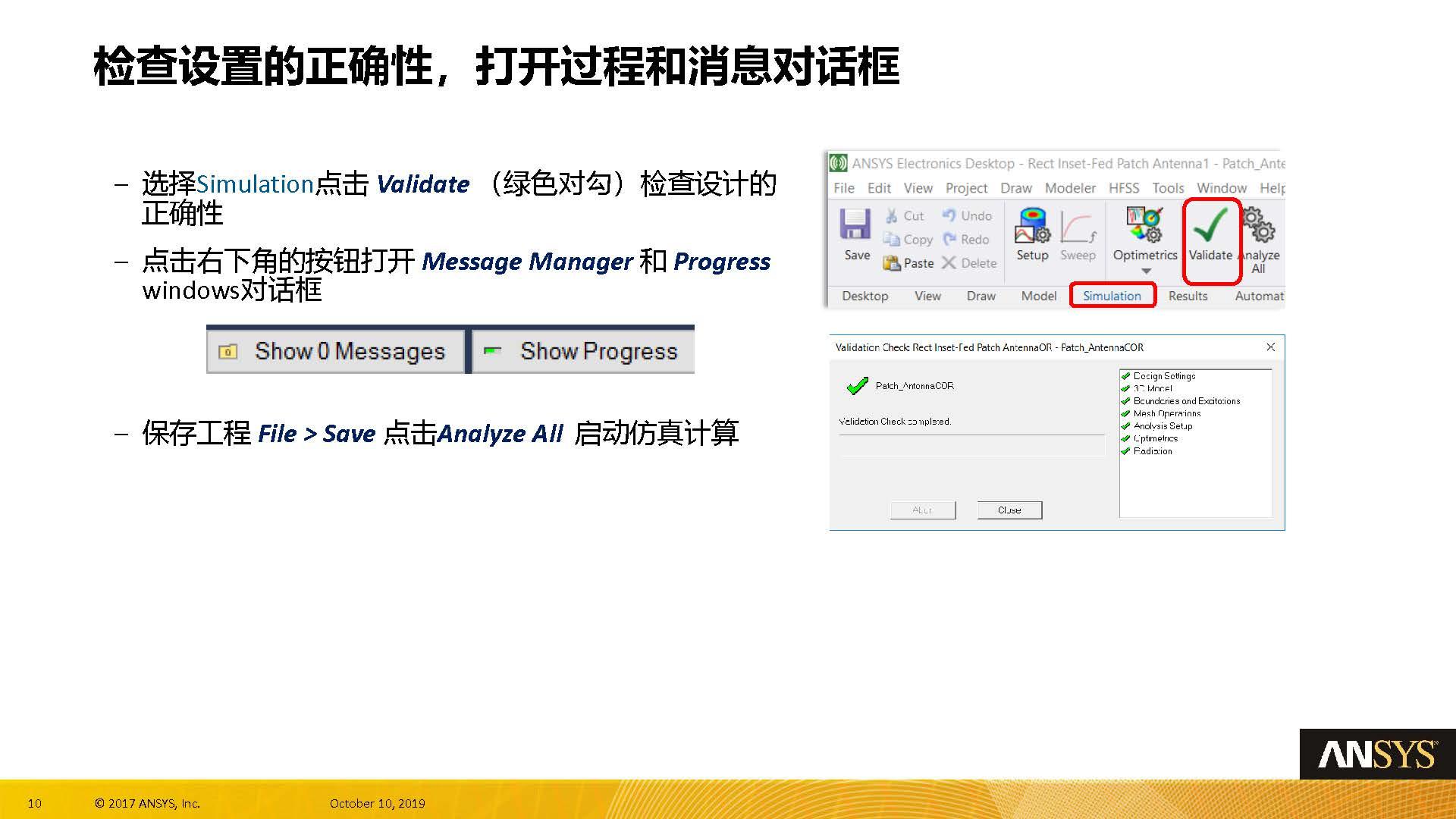Select Patch_AntennaCOR in the validation dialog
This screenshot has width=1456, height=819.
[x=913, y=385]
